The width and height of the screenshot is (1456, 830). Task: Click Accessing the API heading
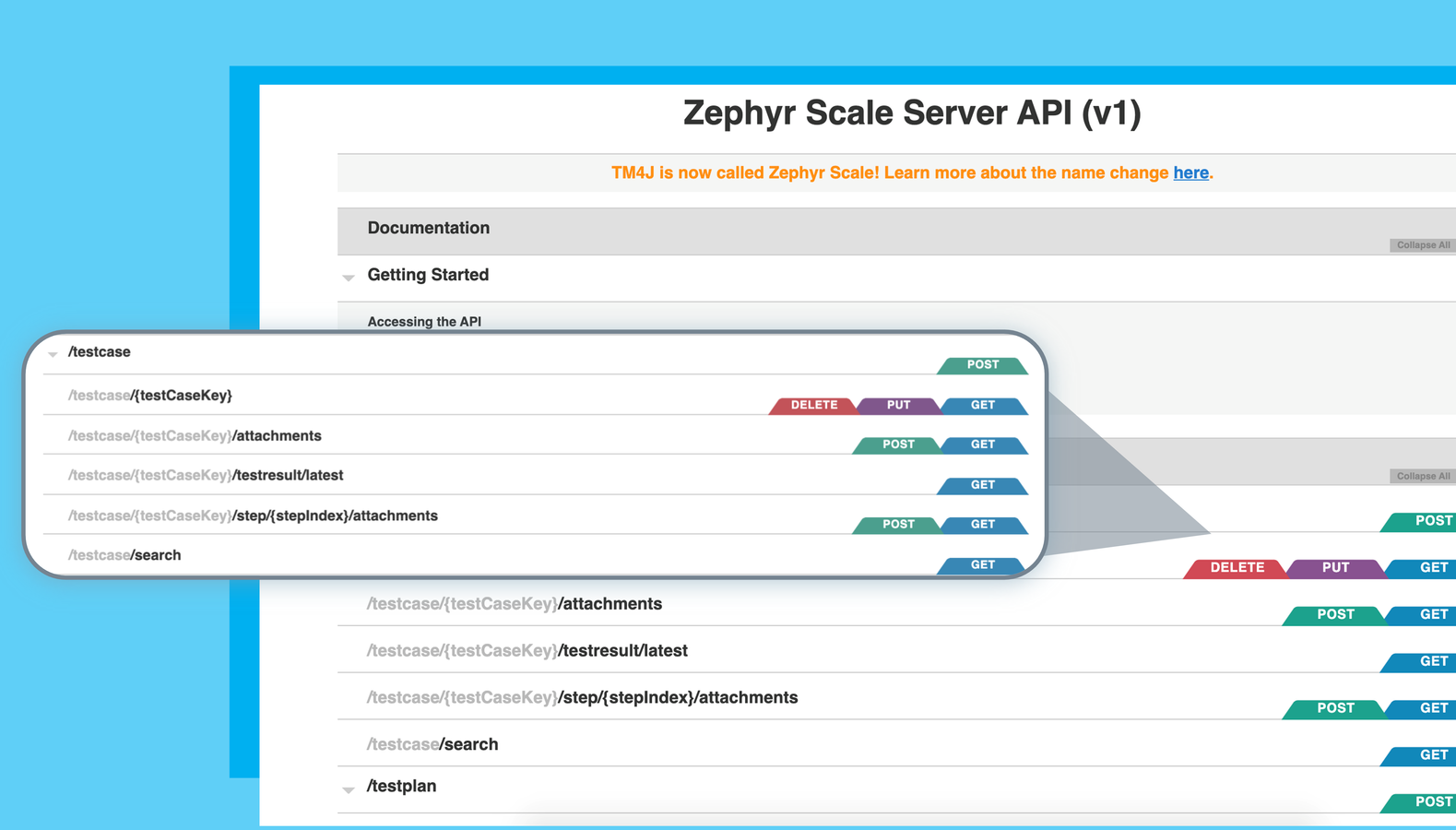(424, 322)
